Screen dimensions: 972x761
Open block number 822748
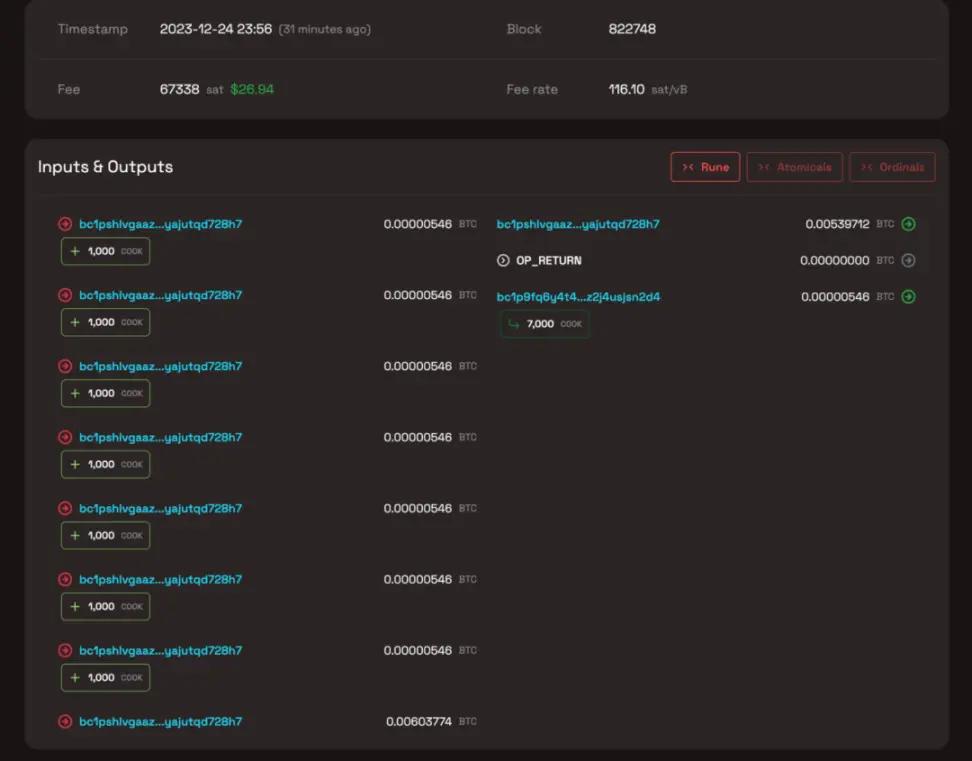tap(632, 29)
